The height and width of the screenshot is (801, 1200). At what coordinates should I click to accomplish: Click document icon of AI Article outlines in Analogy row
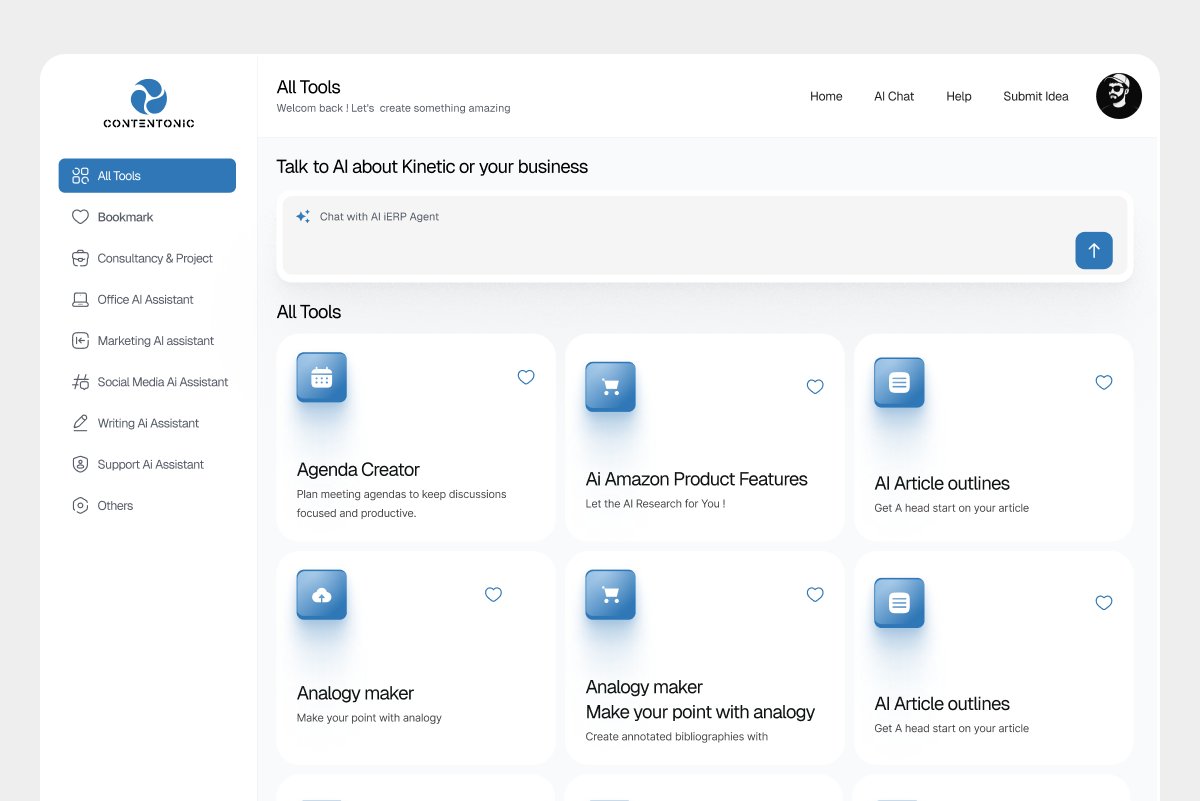coord(899,603)
